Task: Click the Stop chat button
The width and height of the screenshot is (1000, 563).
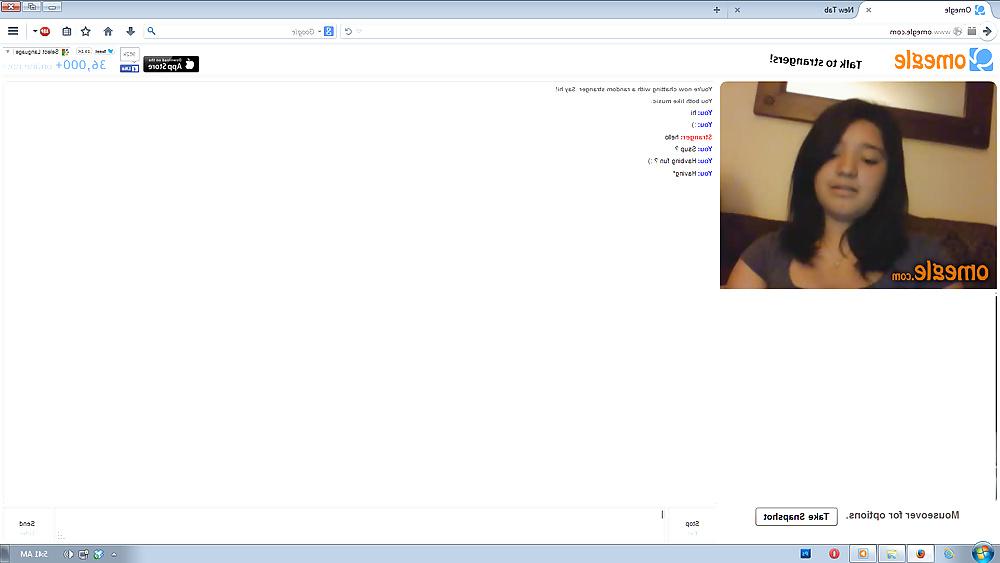Action: 692,527
